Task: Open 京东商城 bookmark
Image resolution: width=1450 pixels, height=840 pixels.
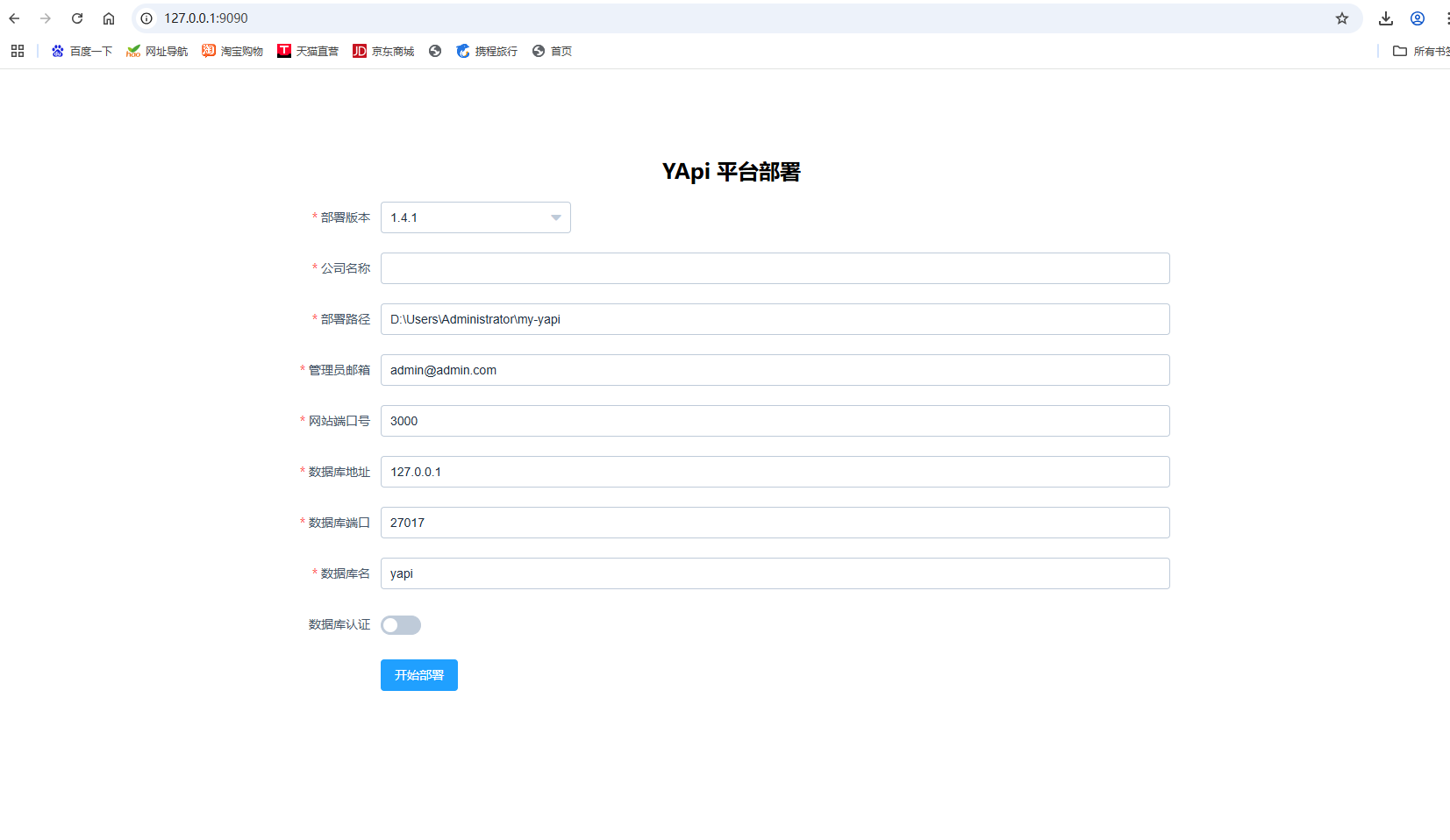Action: coord(383,51)
